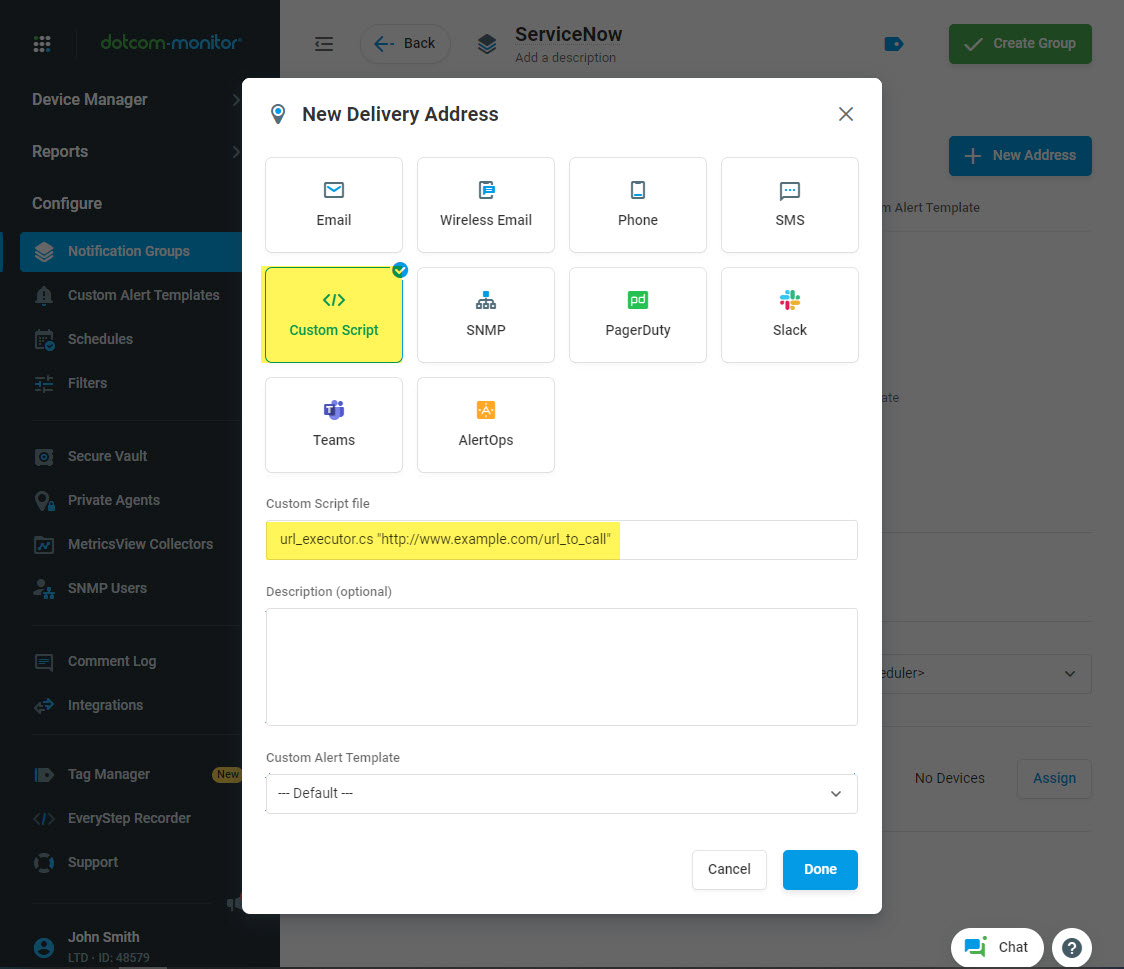1124x969 pixels.
Task: Choose the Wireless Email notification option
Action: (x=486, y=205)
